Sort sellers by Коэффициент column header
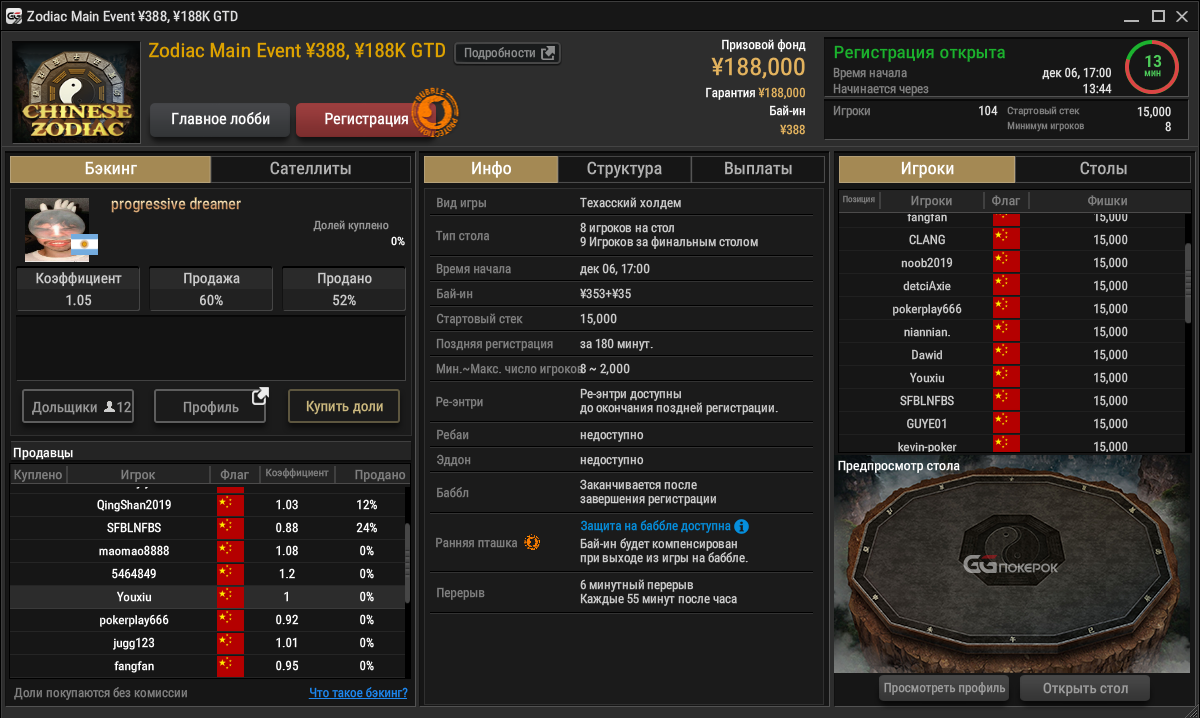 tap(296, 474)
